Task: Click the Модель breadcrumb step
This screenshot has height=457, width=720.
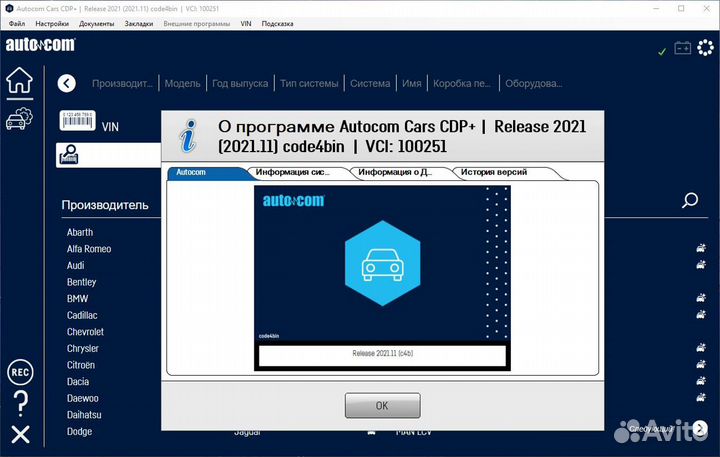Action: pos(182,84)
